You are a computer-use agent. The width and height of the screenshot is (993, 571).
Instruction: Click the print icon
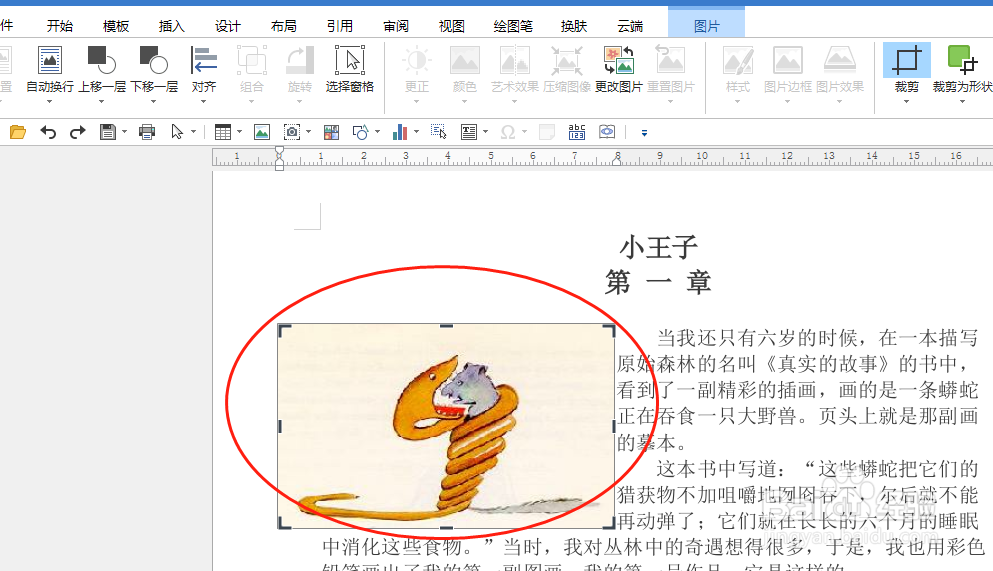click(147, 132)
